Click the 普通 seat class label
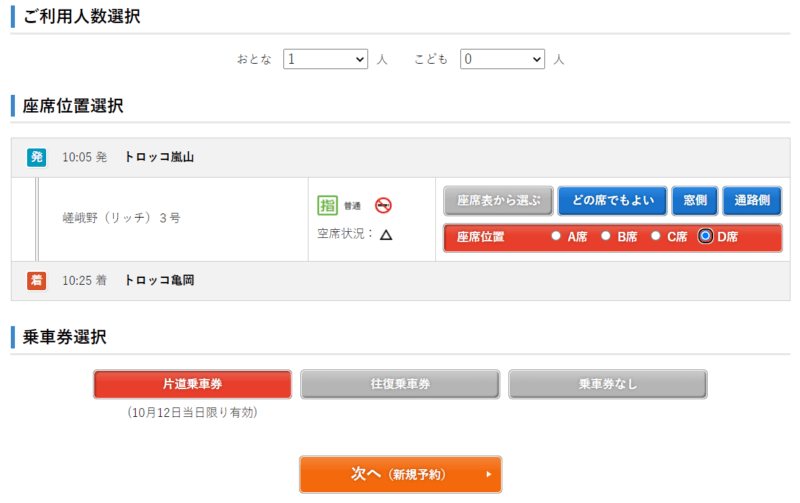This screenshot has height=503, width=800. click(352, 206)
